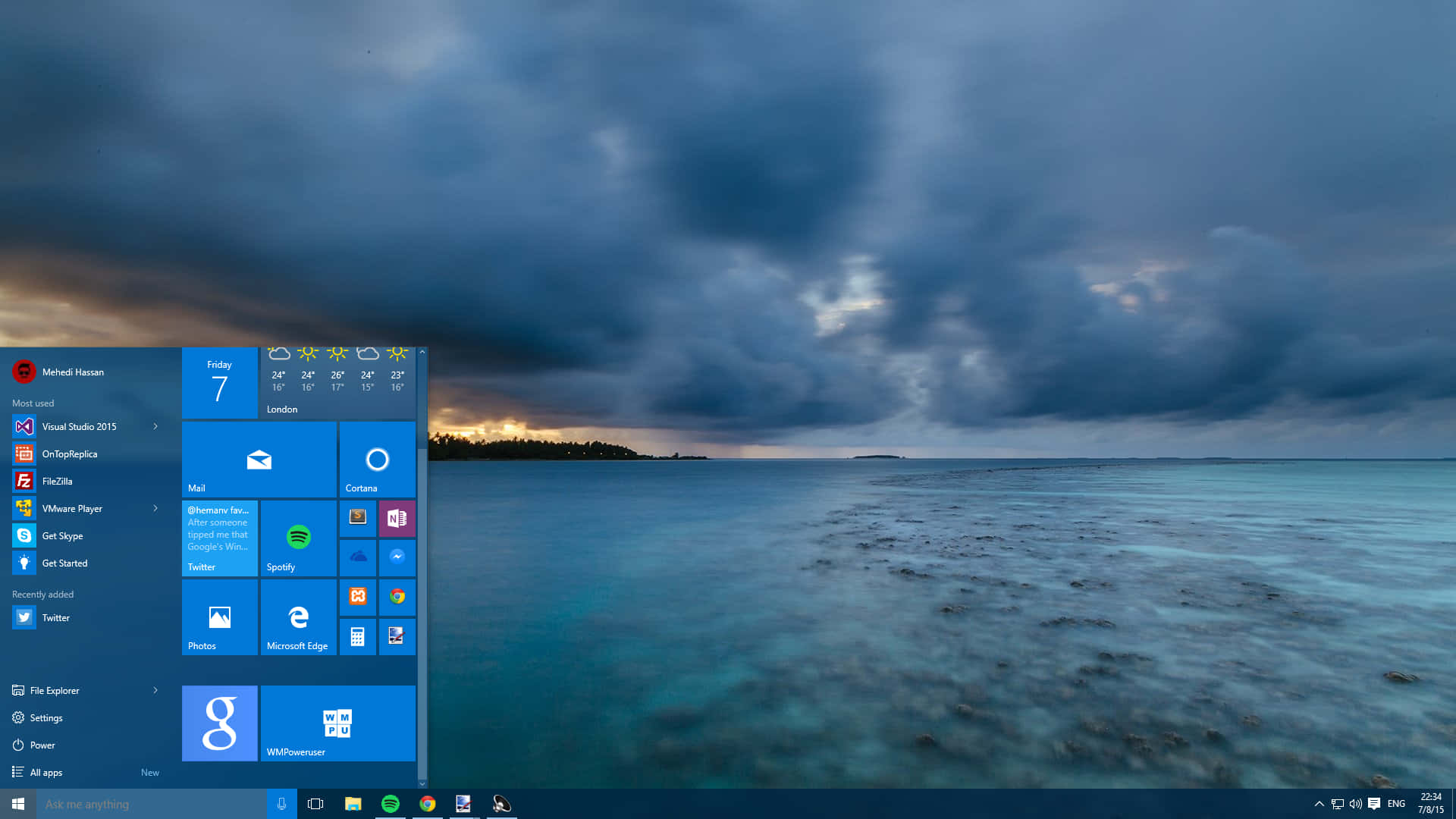The height and width of the screenshot is (819, 1456).
Task: Open the orange XAMPP tile
Action: click(x=357, y=597)
